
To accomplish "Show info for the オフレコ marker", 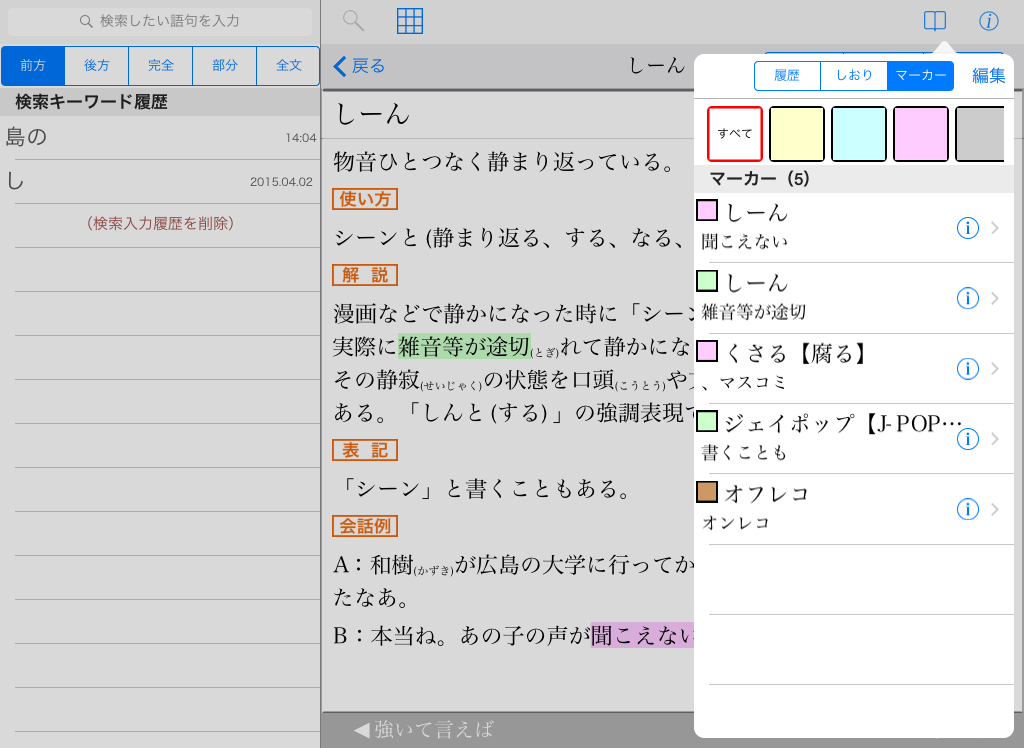I will (967, 509).
